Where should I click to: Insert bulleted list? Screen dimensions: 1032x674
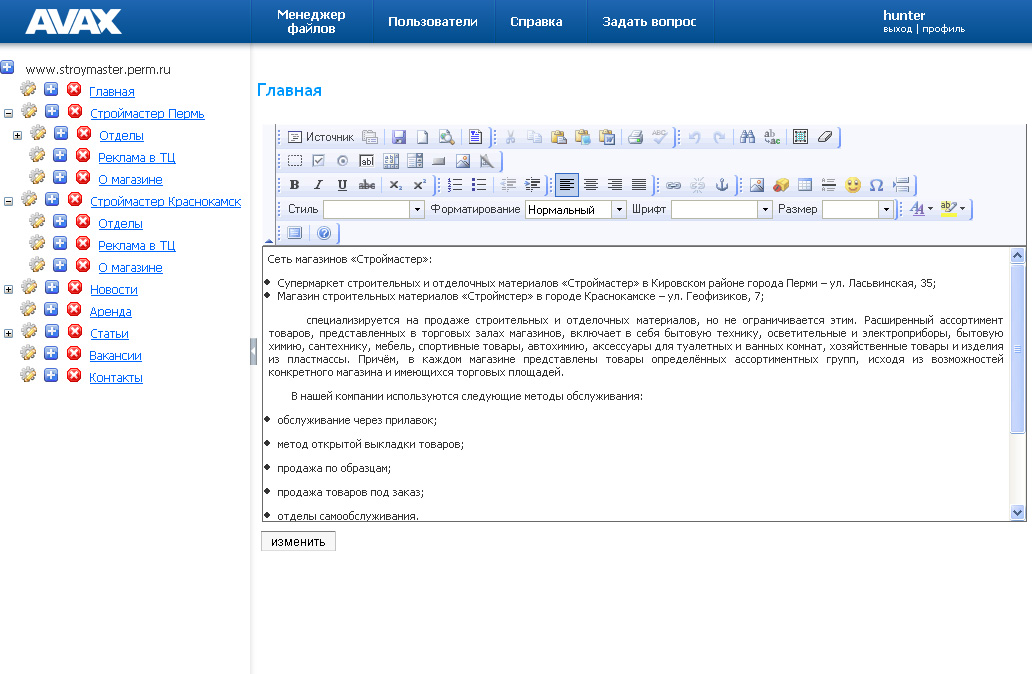click(x=479, y=185)
